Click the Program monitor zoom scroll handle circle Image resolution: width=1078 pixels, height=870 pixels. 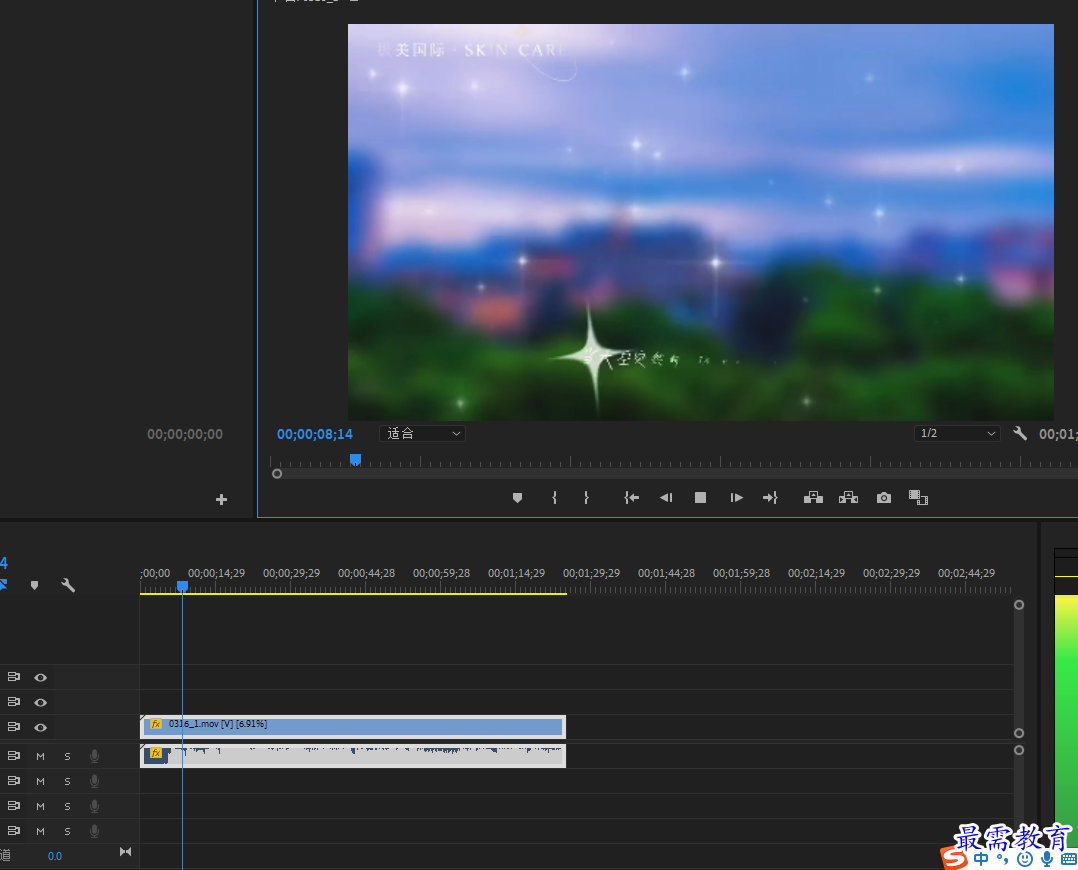point(277,474)
